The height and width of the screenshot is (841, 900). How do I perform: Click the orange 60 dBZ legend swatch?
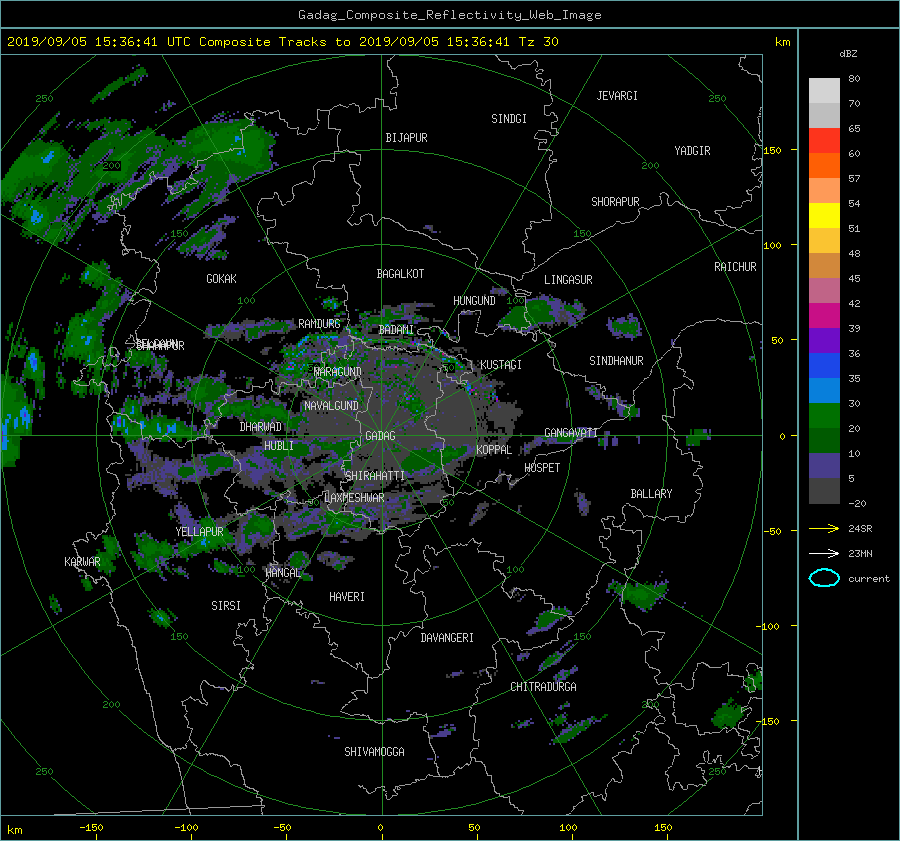click(x=824, y=166)
